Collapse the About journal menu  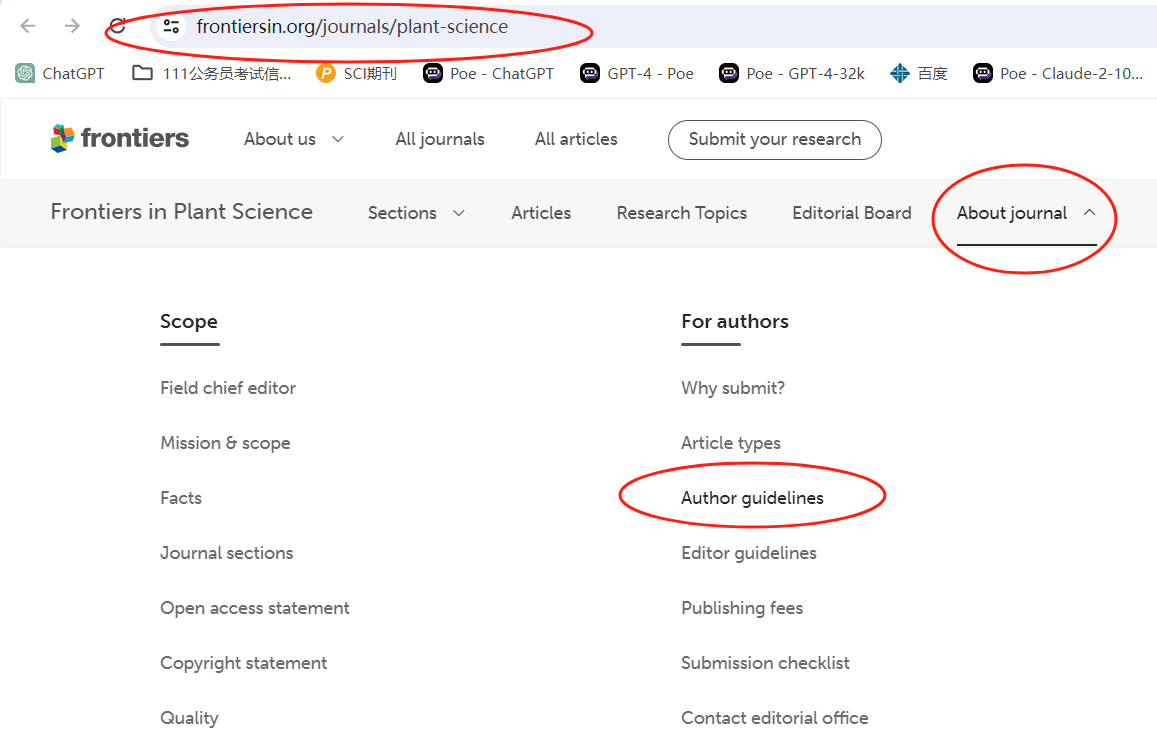tap(1026, 213)
